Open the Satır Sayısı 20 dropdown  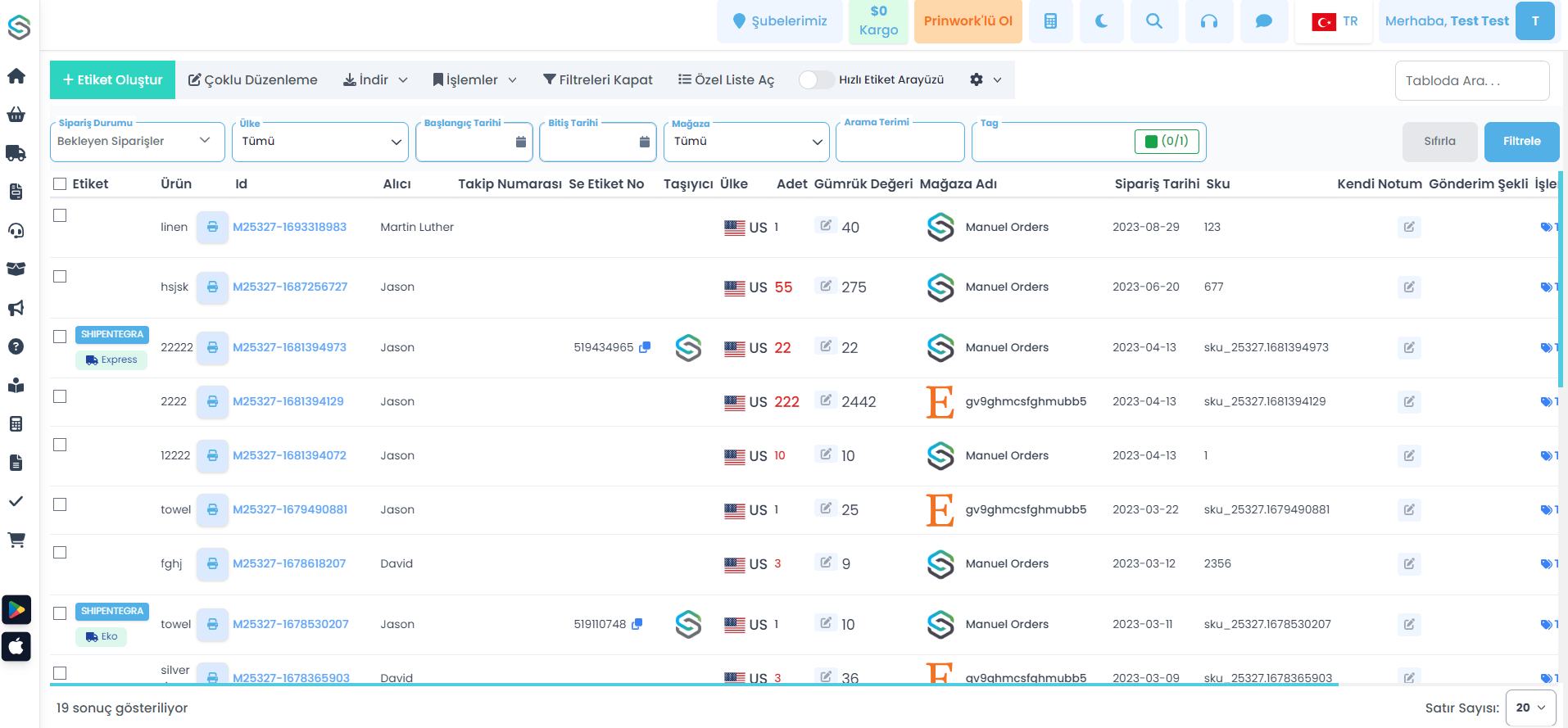1531,708
